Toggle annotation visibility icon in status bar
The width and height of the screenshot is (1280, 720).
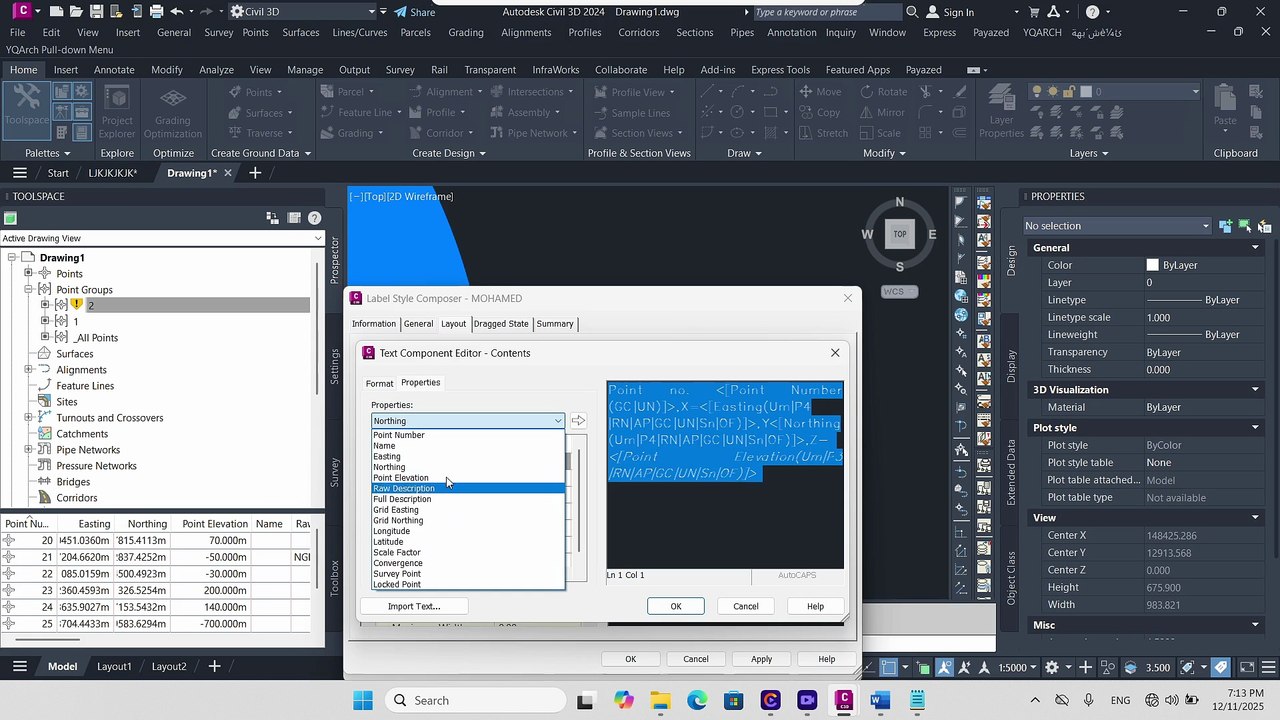pyautogui.click(x=942, y=667)
